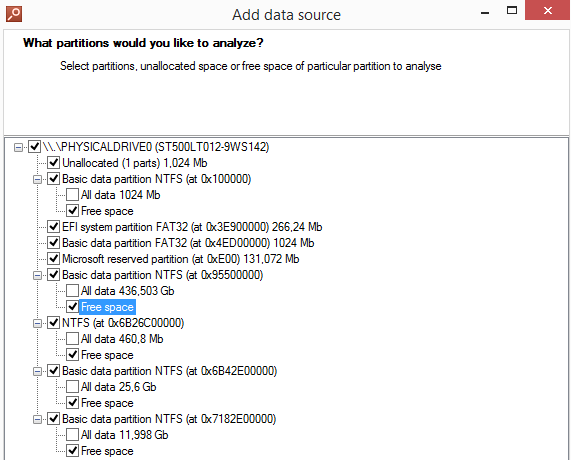Collapse NTFS partition at 0x7182E00000 node
Image resolution: width=571 pixels, height=460 pixels.
pos(37,419)
